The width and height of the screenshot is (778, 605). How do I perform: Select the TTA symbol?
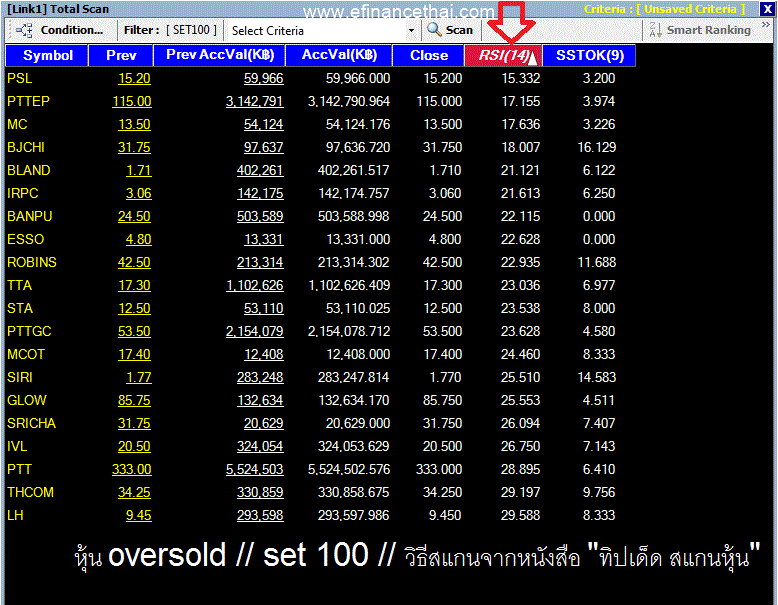(19, 285)
